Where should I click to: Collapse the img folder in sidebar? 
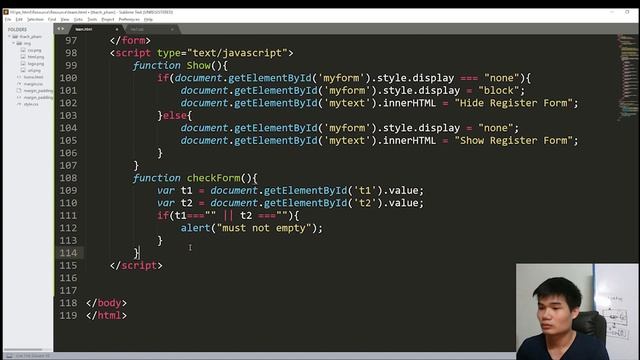(13, 43)
